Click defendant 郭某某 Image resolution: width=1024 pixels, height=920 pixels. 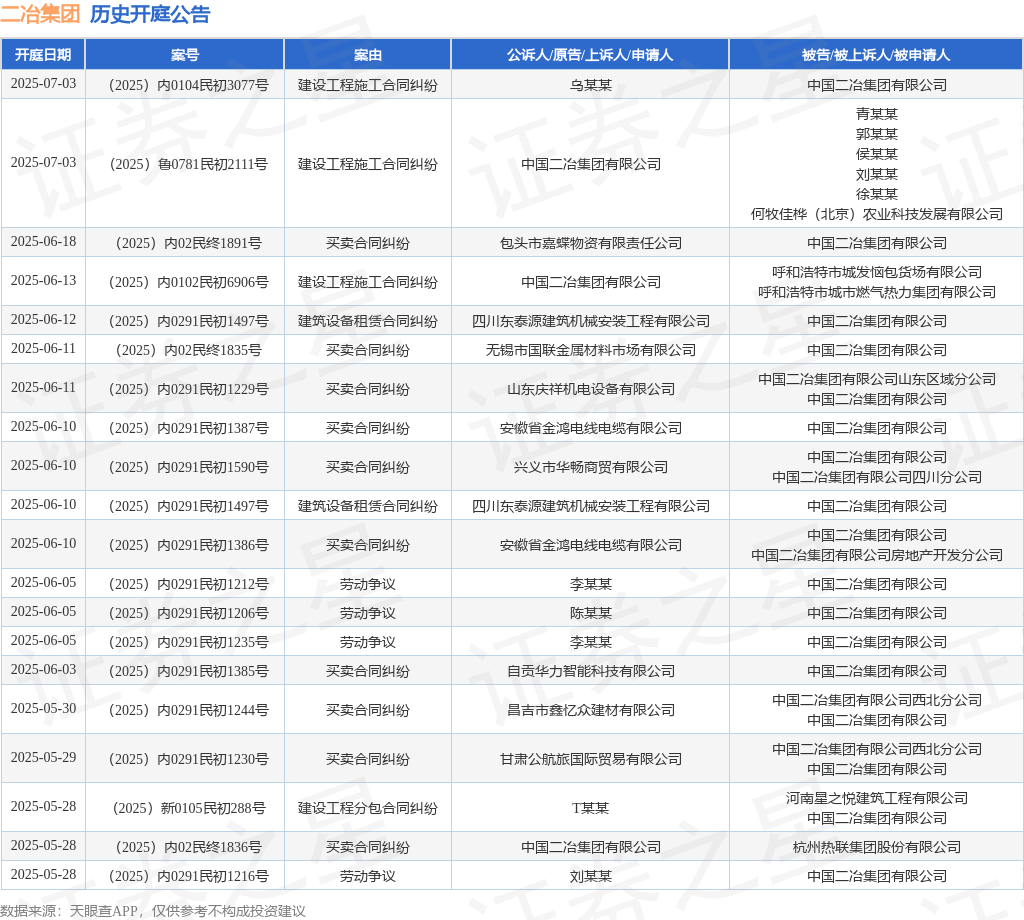tap(876, 135)
